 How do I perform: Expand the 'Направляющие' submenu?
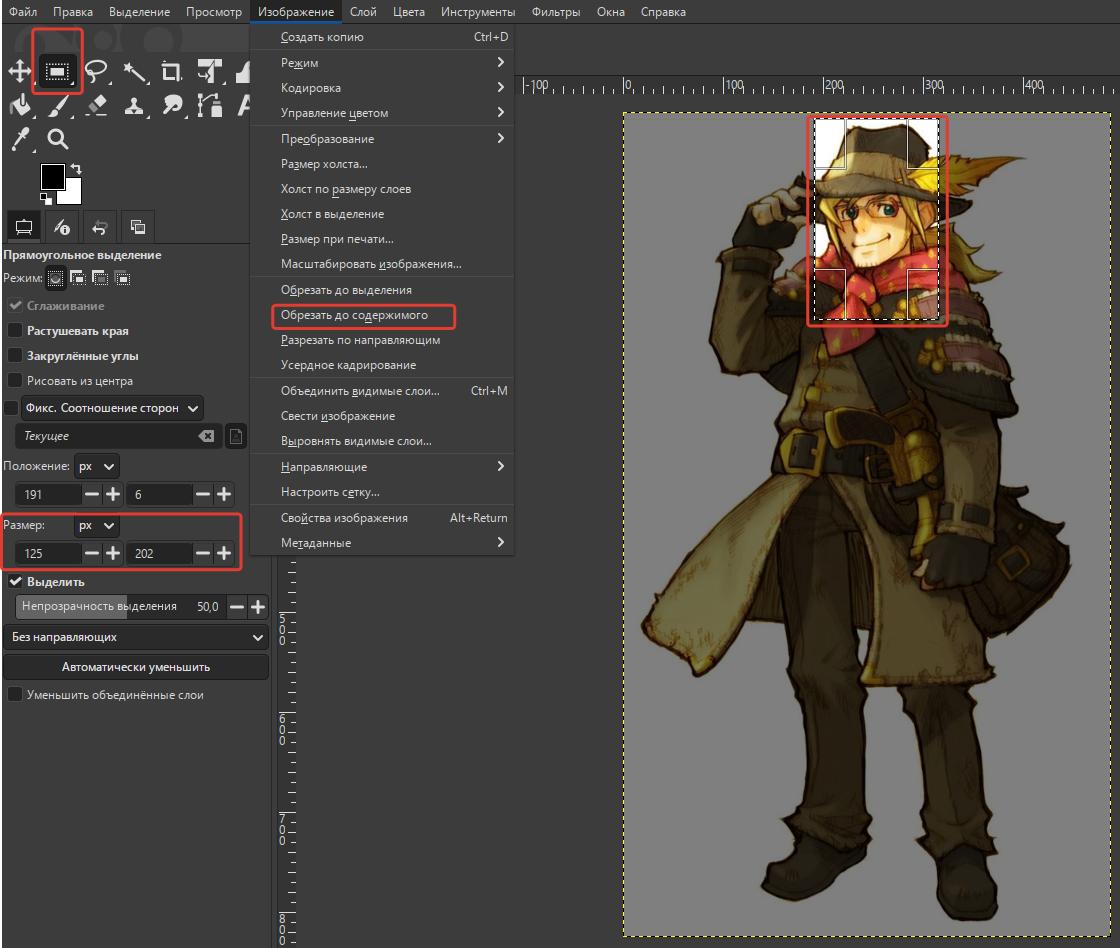click(x=382, y=466)
